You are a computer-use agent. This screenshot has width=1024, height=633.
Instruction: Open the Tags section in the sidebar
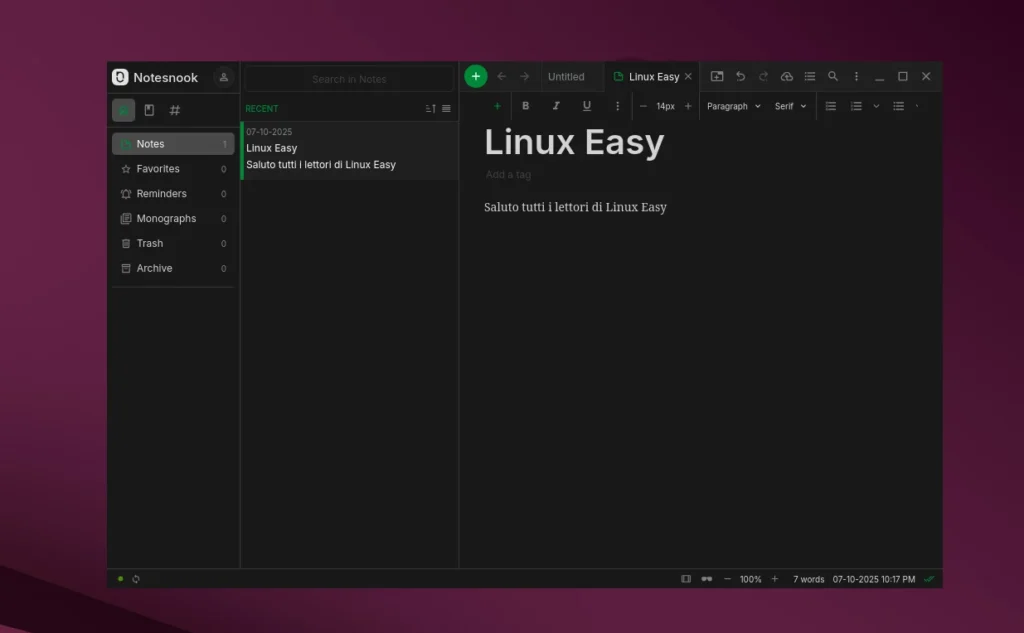tap(178, 110)
